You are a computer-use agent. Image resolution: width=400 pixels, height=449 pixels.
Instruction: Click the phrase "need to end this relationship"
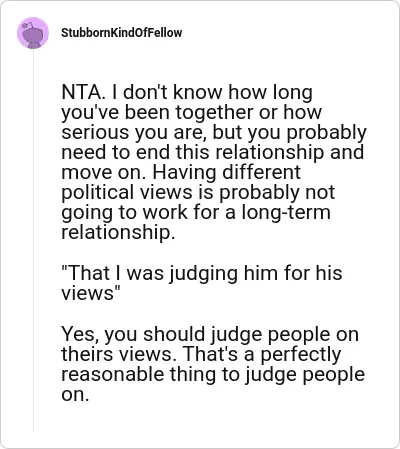(193, 152)
